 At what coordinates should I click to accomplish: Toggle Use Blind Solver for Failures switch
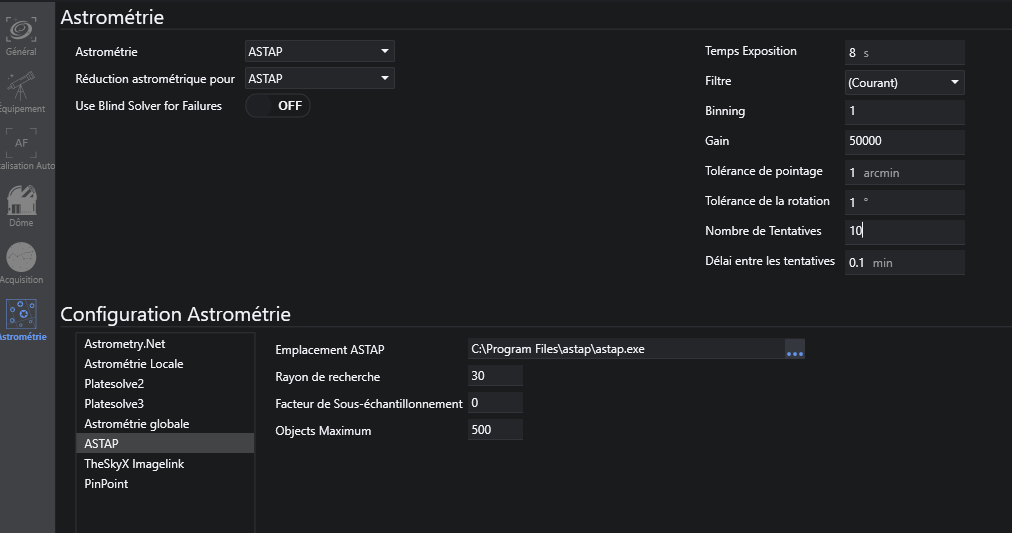click(x=278, y=106)
